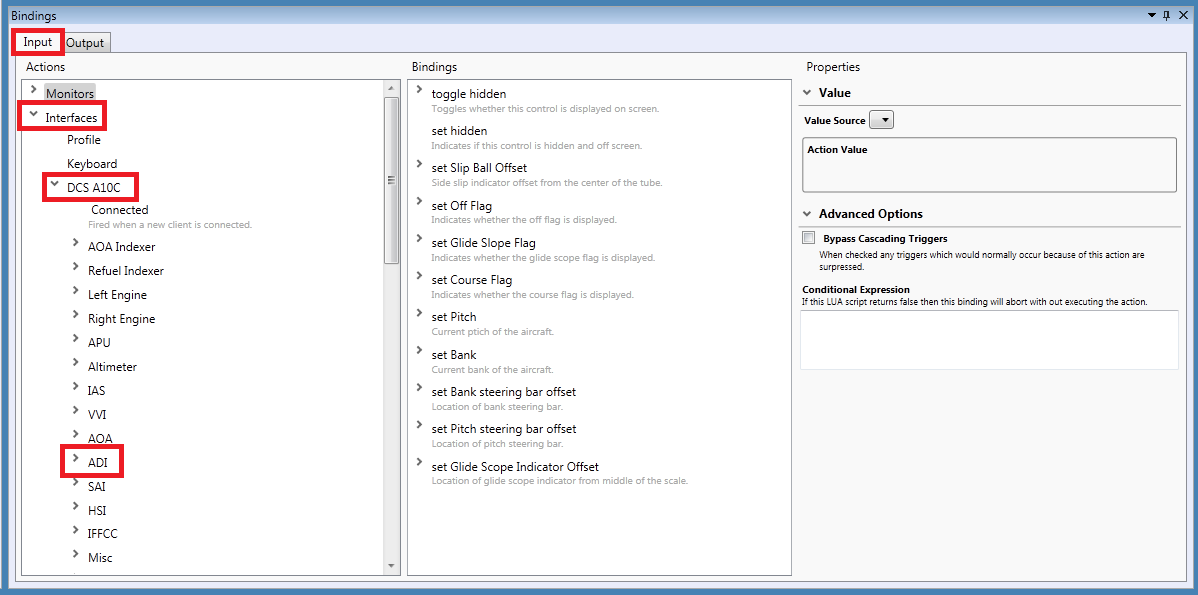Select the Profile interface item
Screen dimensions: 1198x595
coord(84,141)
